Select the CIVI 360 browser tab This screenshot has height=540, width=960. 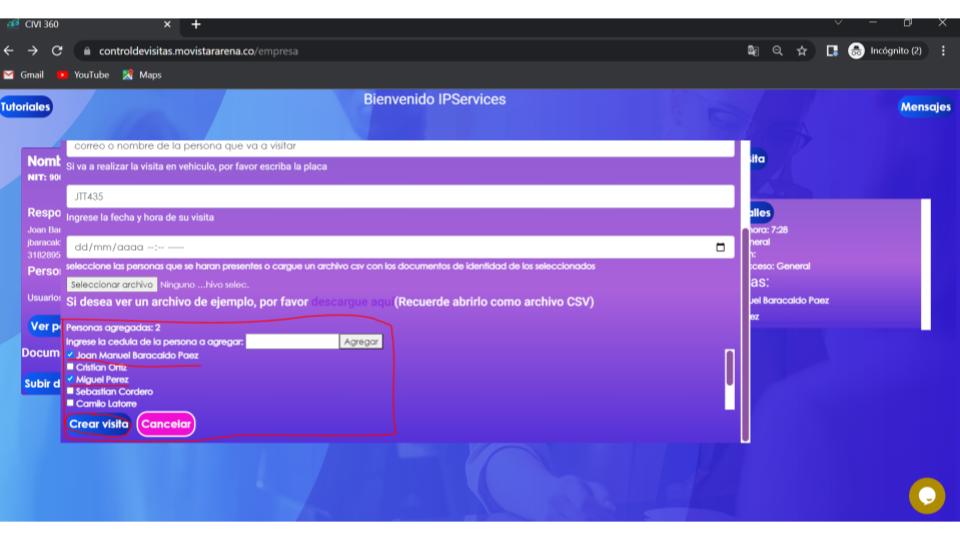tap(89, 24)
